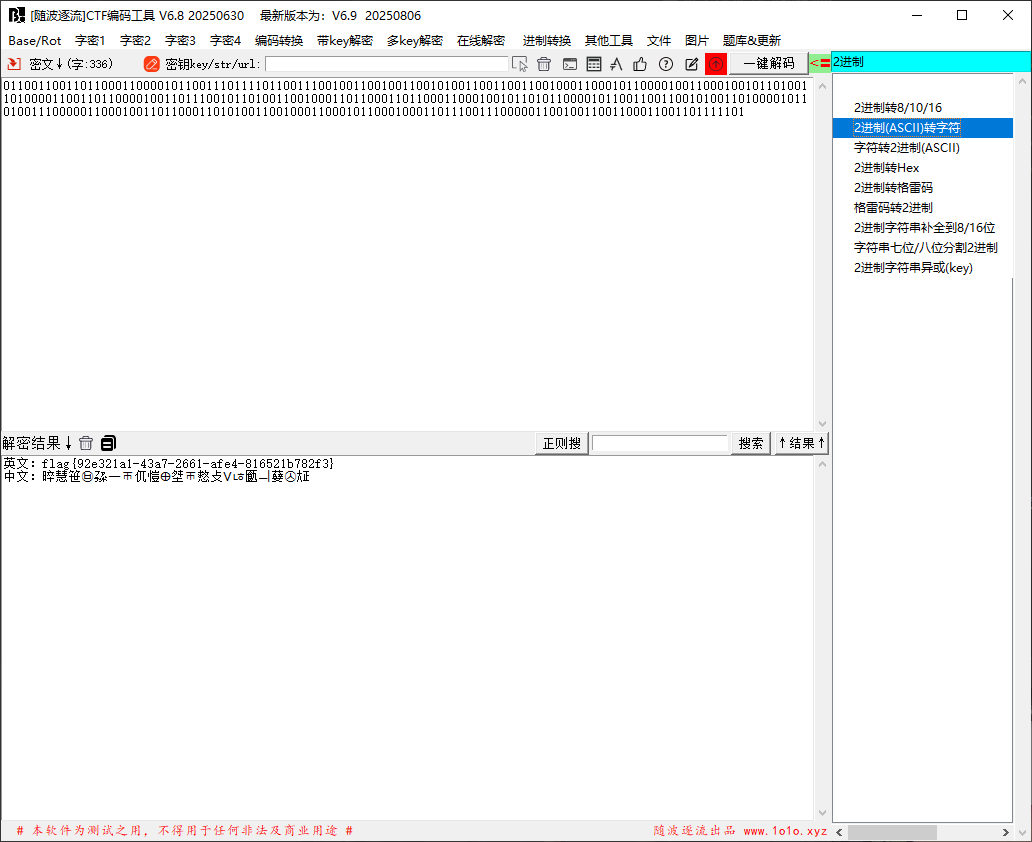Image resolution: width=1032 pixels, height=842 pixels.
Task: Click the 正则搜 button
Action: (x=562, y=443)
